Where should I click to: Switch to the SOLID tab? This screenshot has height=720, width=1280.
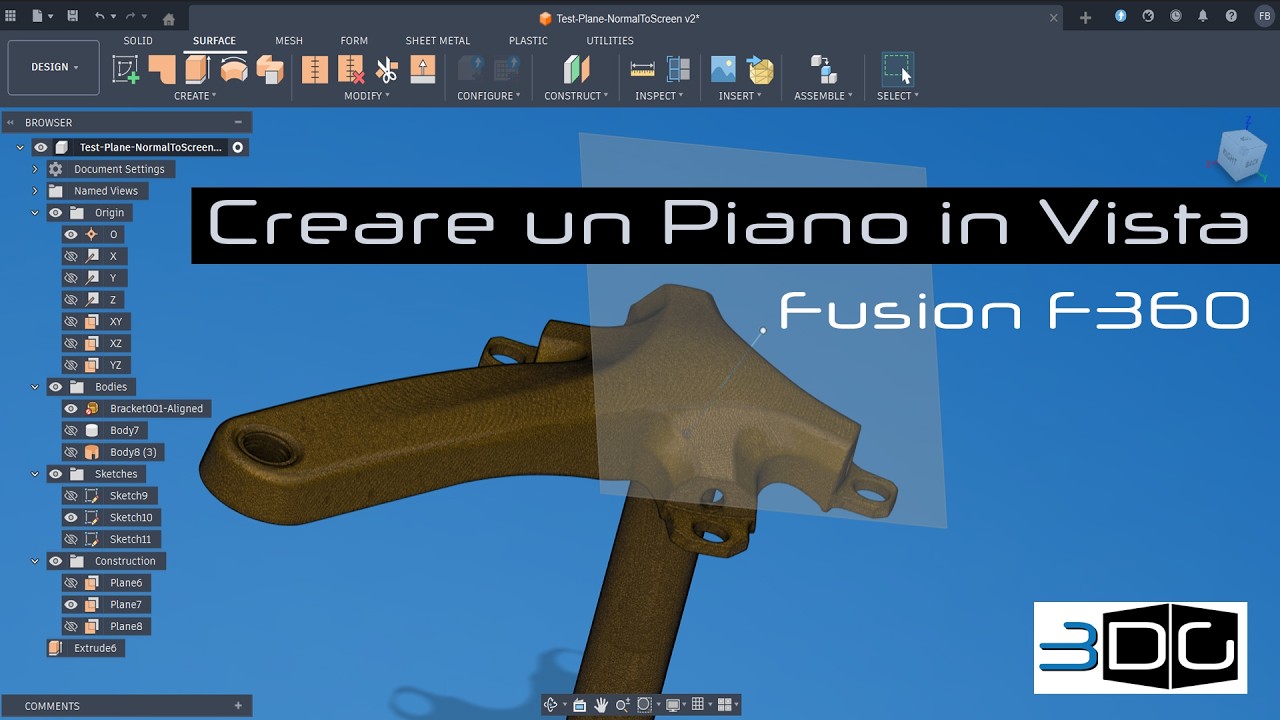[x=138, y=41]
